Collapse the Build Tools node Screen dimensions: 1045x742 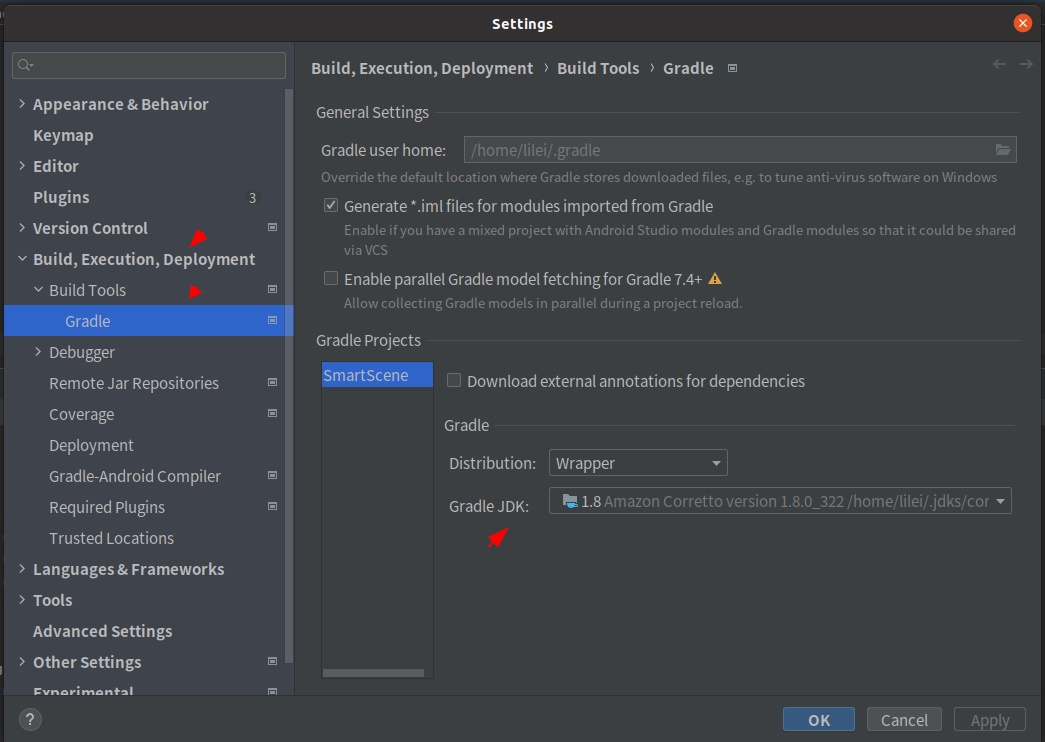pos(38,289)
